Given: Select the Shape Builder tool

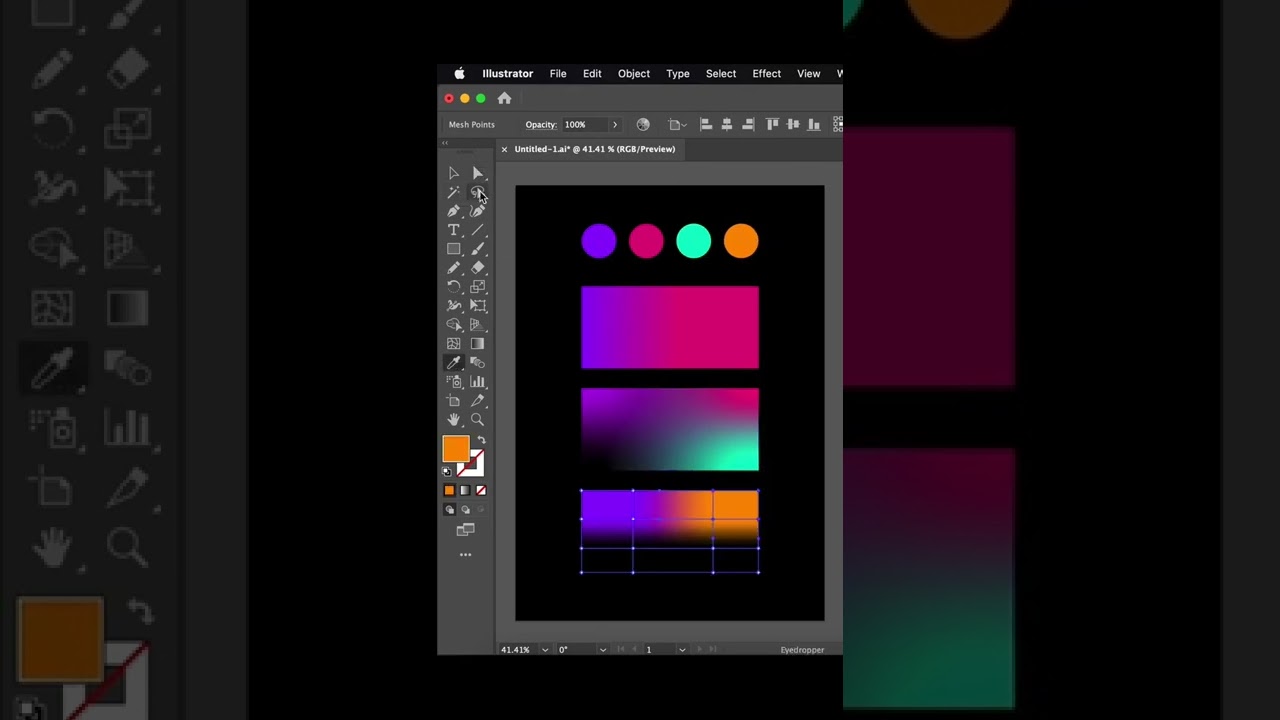Looking at the screenshot, I should click(x=453, y=325).
